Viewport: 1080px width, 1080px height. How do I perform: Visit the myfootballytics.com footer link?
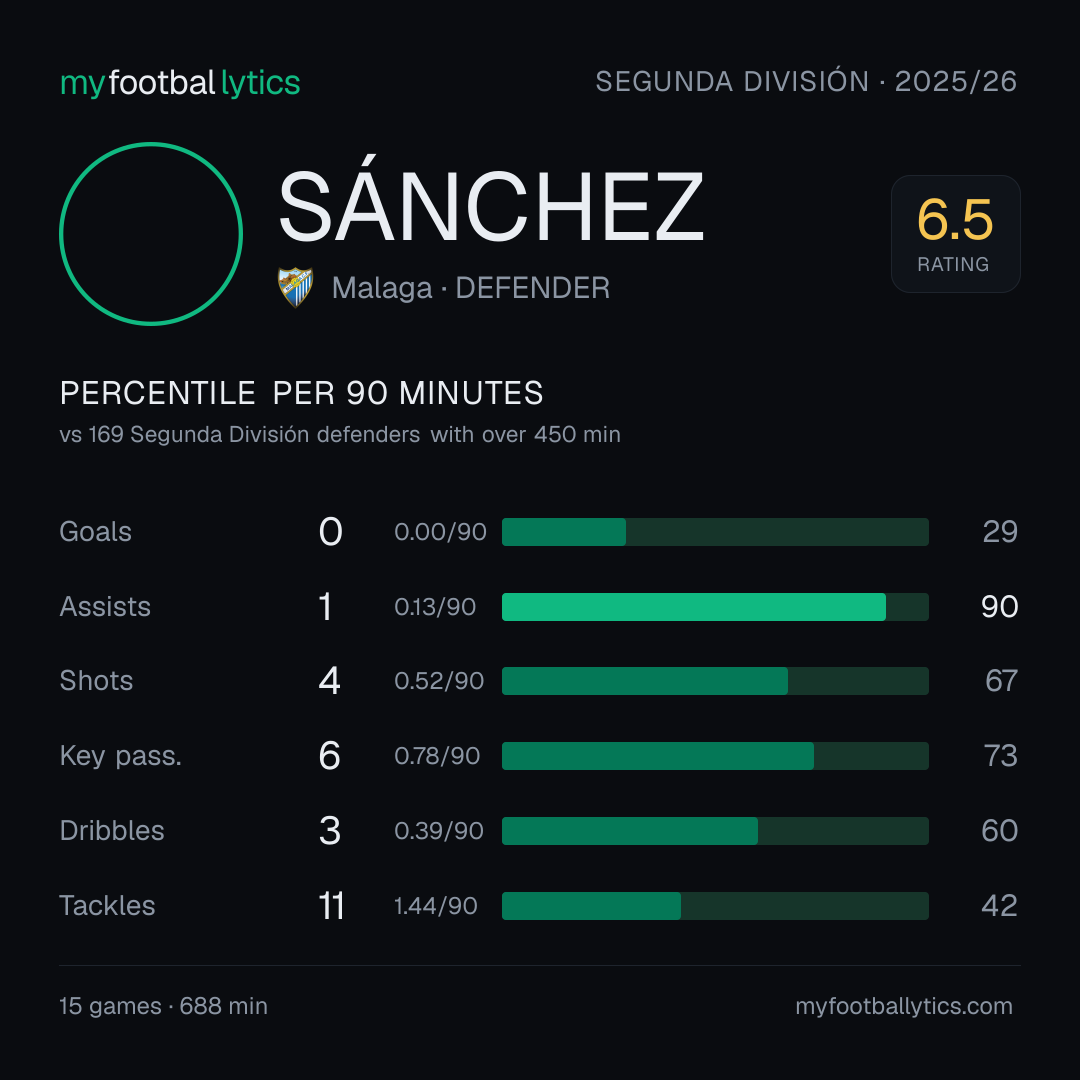[904, 1006]
